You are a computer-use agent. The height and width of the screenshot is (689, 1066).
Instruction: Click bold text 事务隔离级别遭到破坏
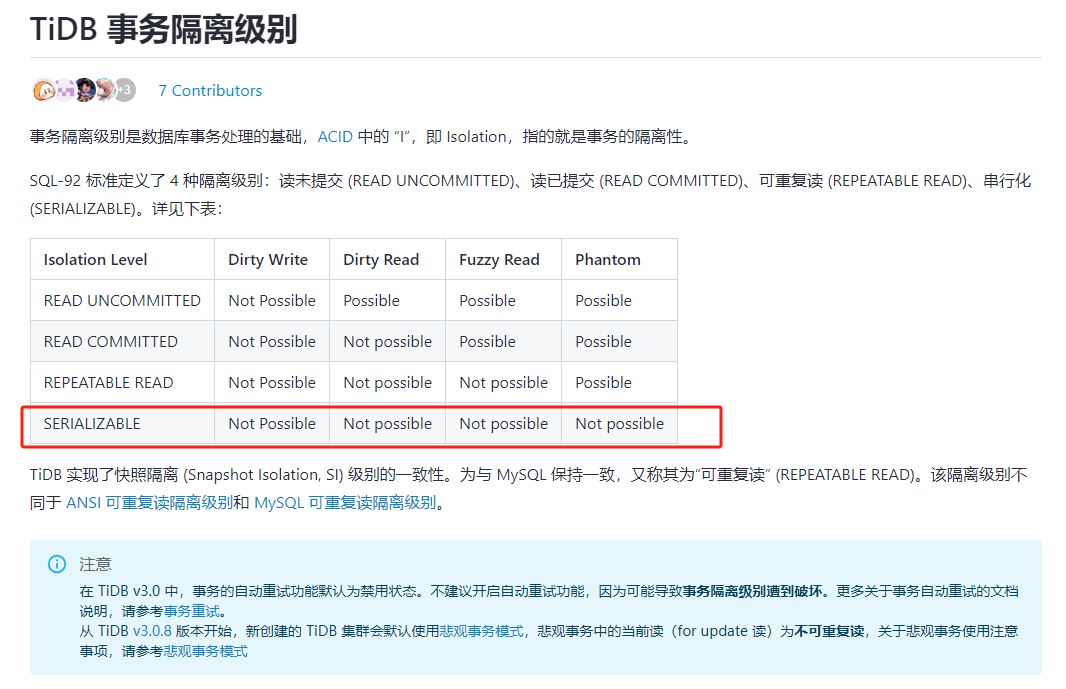point(753,591)
